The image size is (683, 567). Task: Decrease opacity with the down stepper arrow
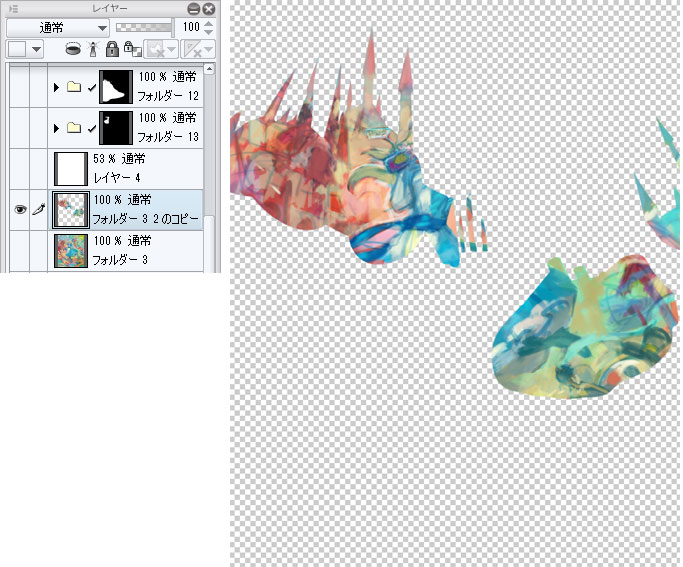point(209,33)
